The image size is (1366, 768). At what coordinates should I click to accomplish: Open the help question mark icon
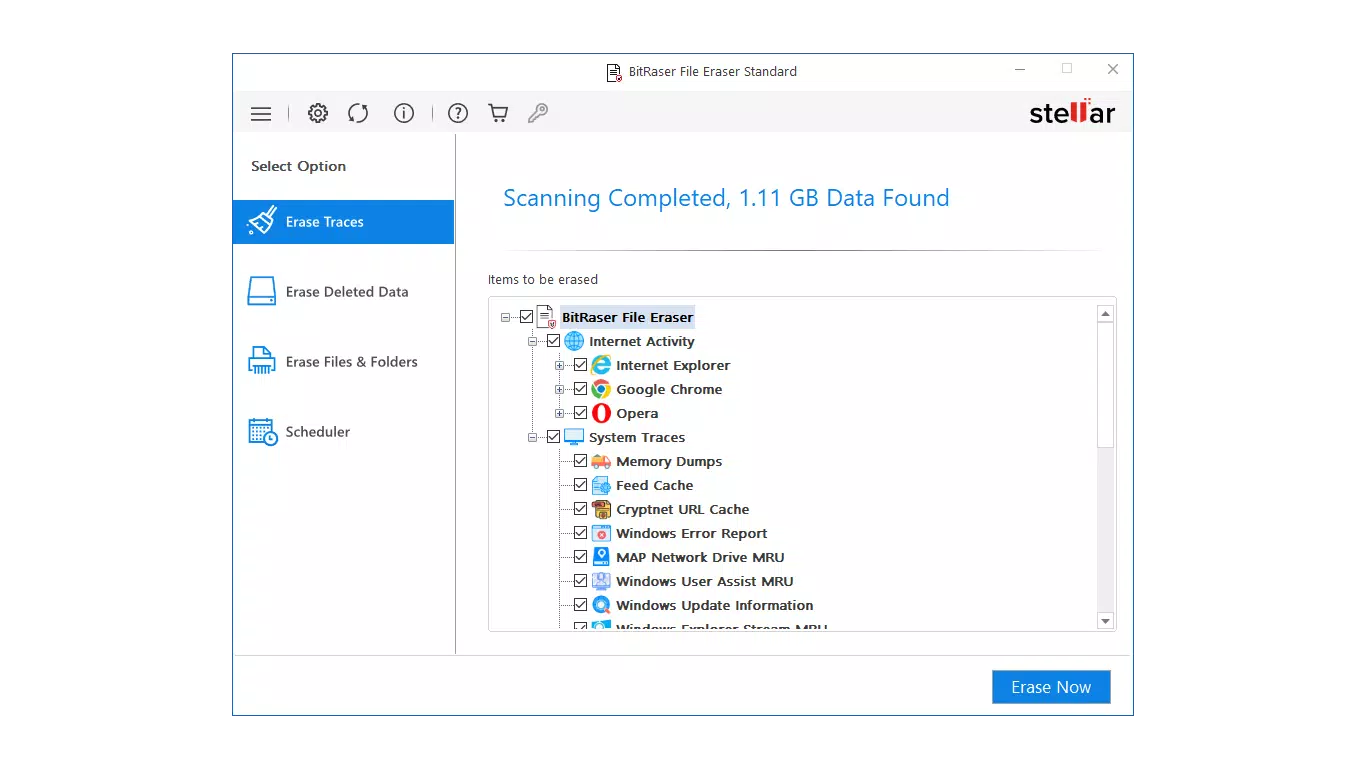tap(458, 113)
